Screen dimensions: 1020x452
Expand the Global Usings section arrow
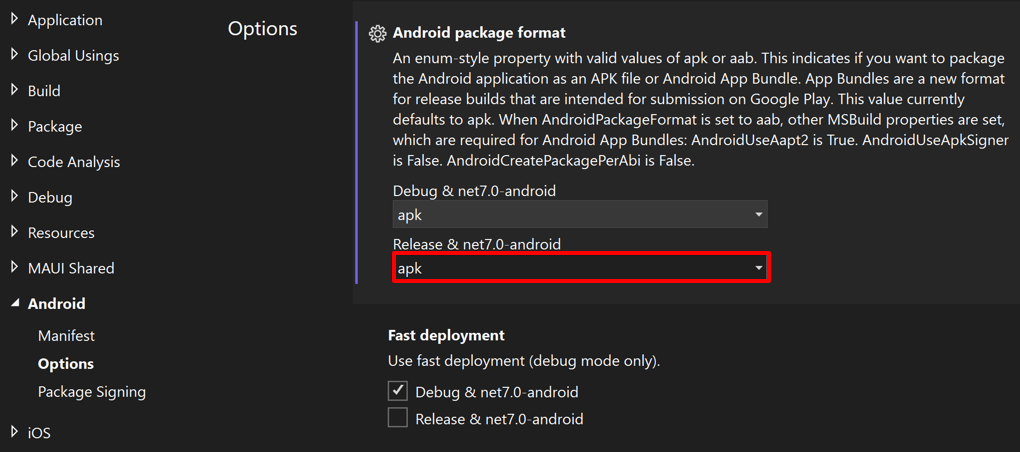click(x=14, y=55)
